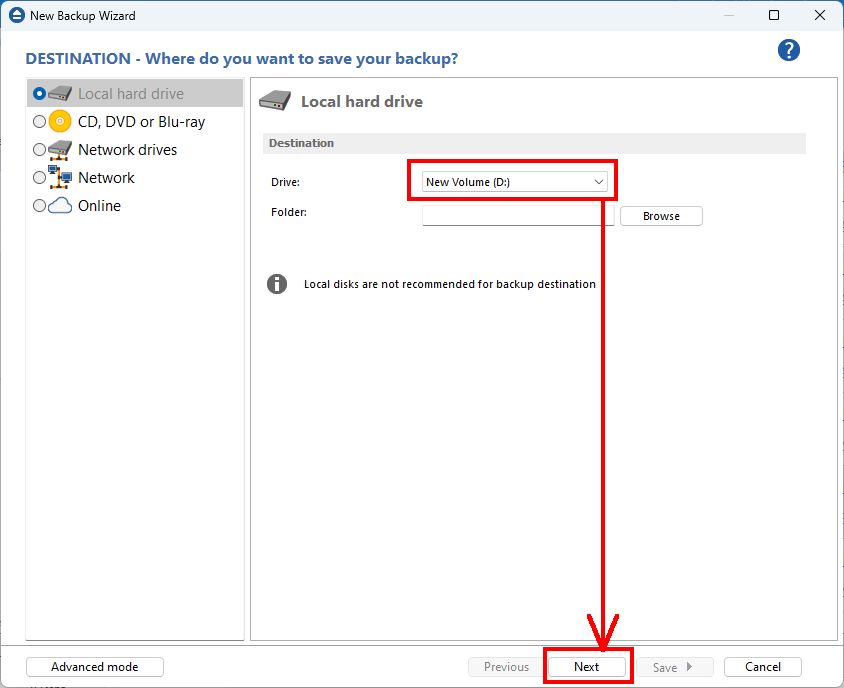Select the Local hard drive radio button
Screen dimensions: 844x688
40,94
